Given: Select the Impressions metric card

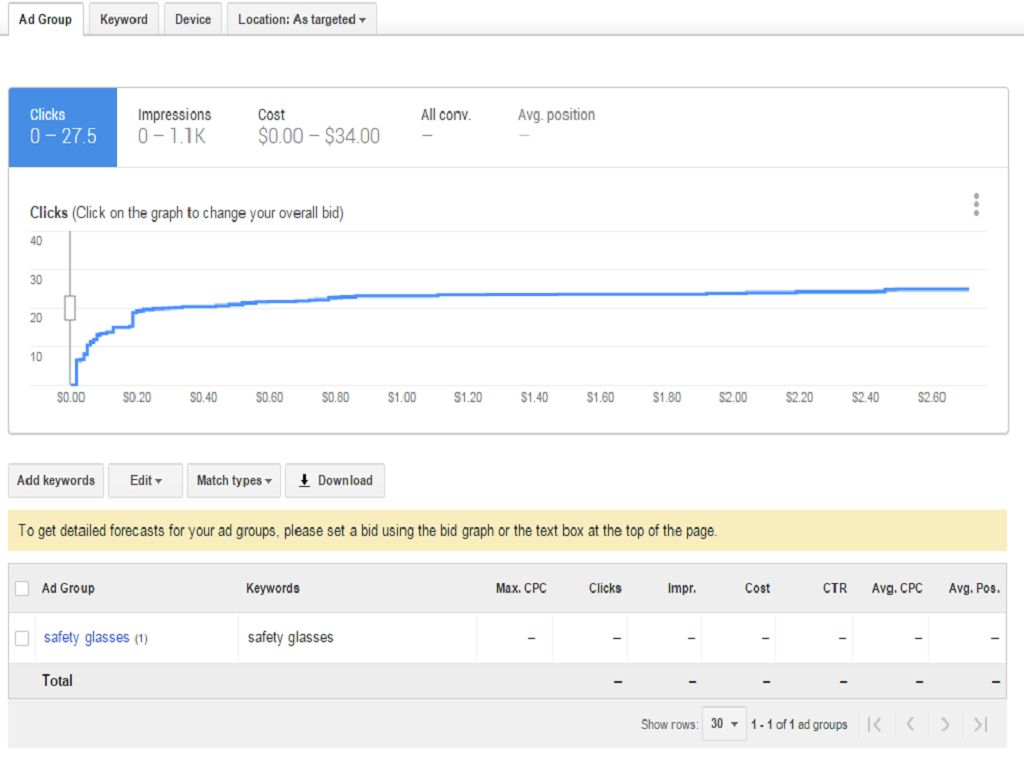Looking at the screenshot, I should pyautogui.click(x=175, y=127).
